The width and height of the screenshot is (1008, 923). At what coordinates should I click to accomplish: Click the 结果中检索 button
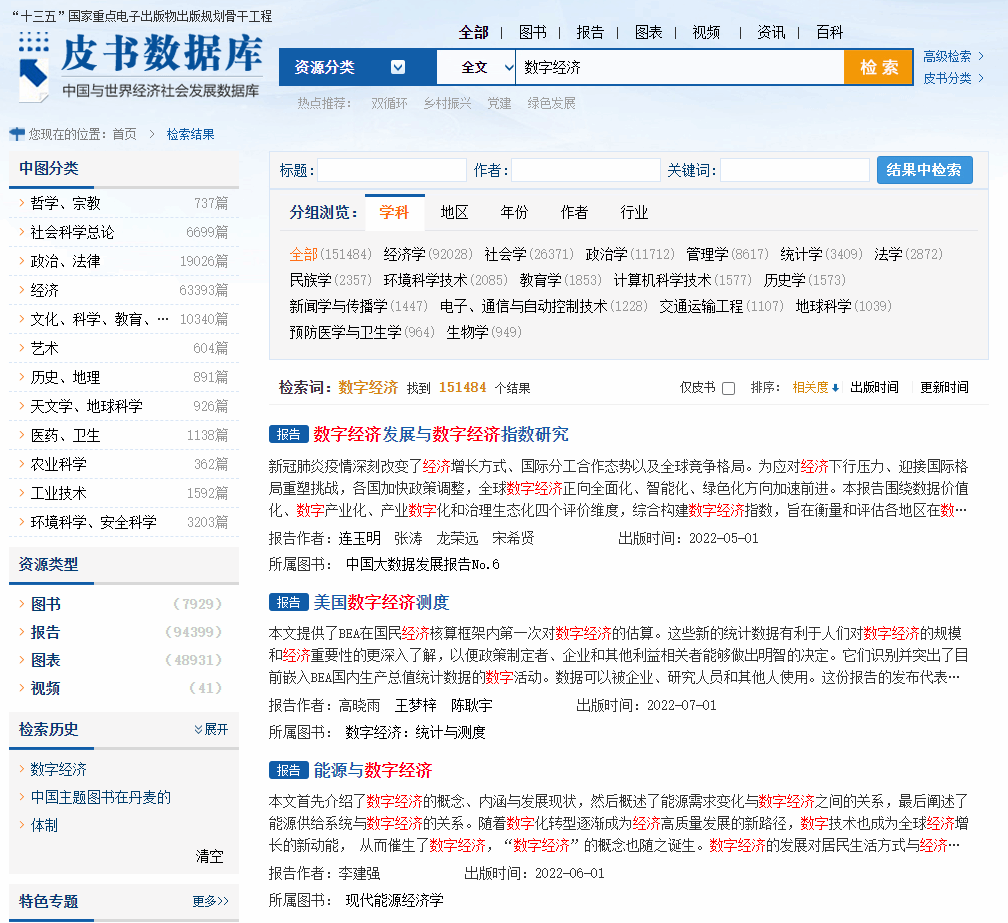[x=924, y=170]
